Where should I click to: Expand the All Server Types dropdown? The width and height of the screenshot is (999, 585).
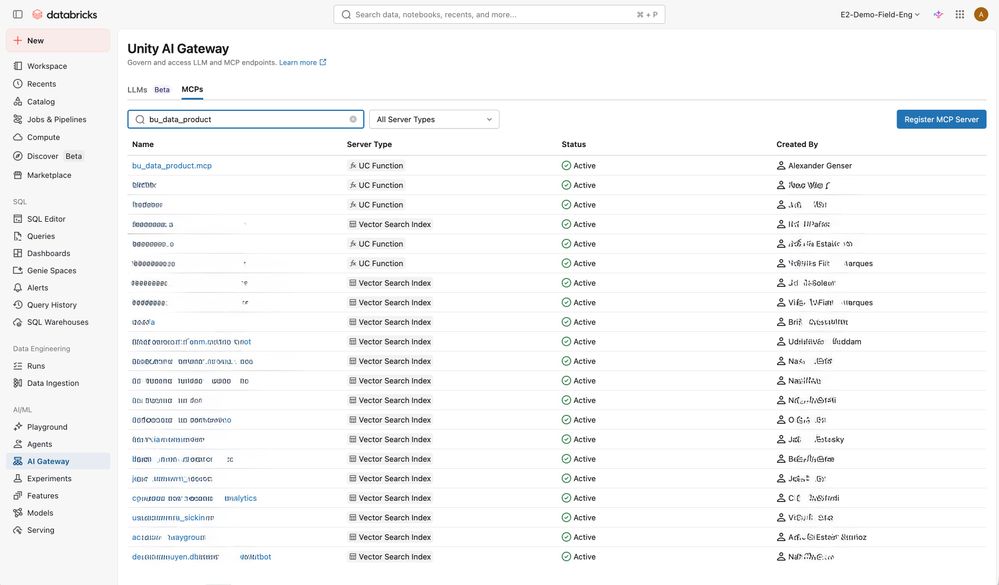tap(434, 120)
